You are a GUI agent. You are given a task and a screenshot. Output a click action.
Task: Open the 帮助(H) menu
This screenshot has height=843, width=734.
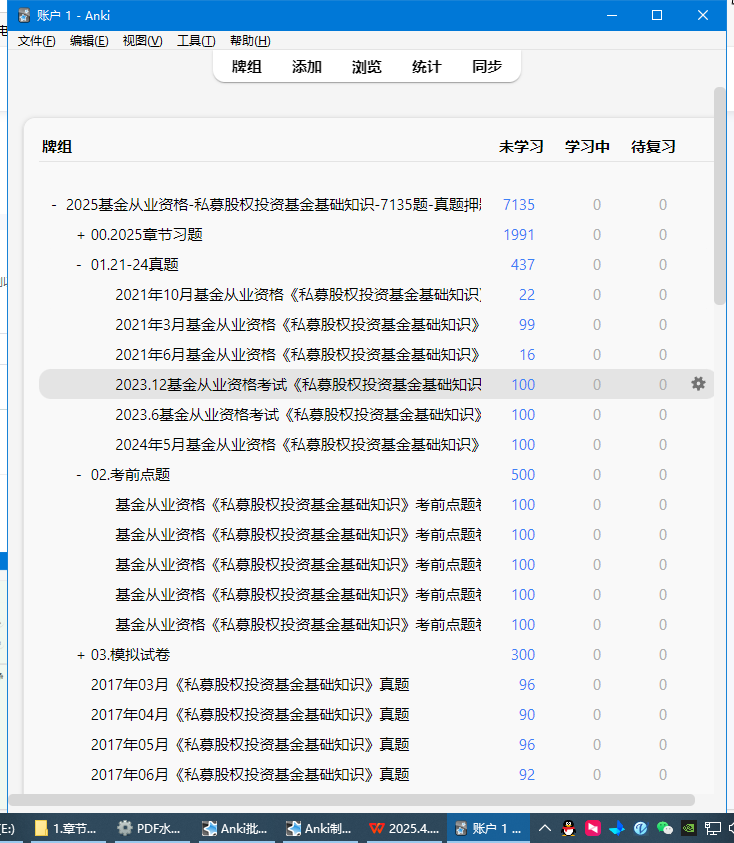250,41
